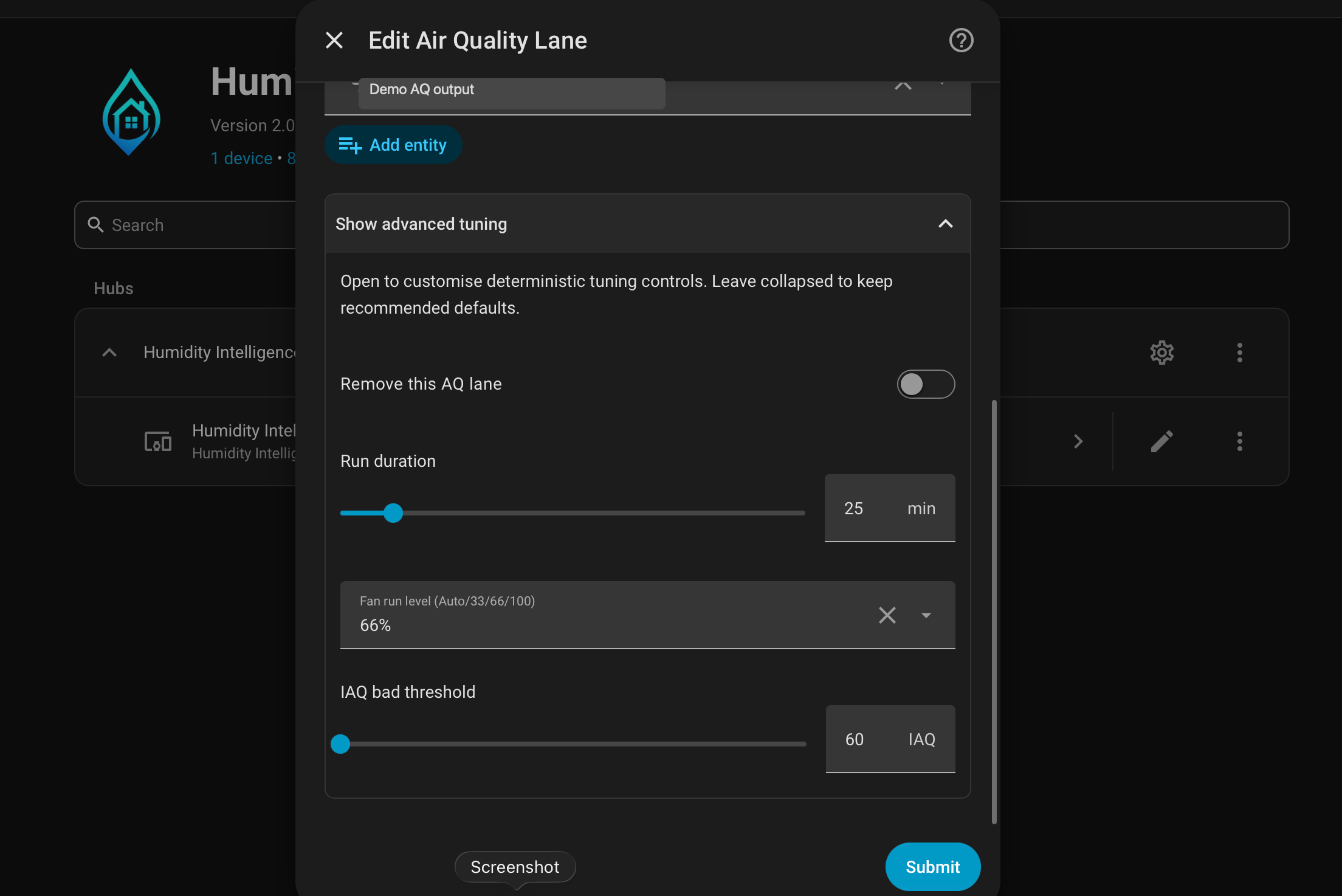Viewport: 1342px width, 896px height.
Task: Clear the Fan run level selection
Action: 887,615
